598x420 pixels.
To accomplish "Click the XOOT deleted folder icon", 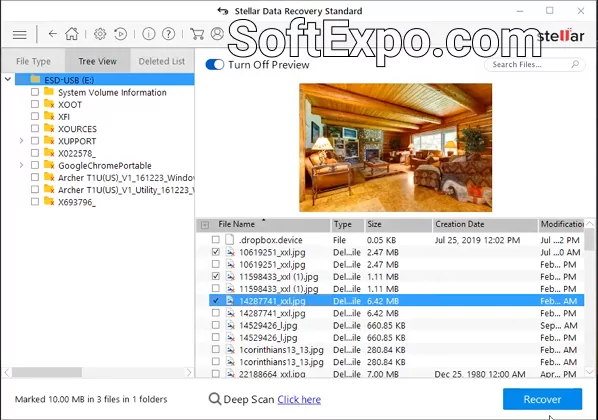I will [x=49, y=104].
